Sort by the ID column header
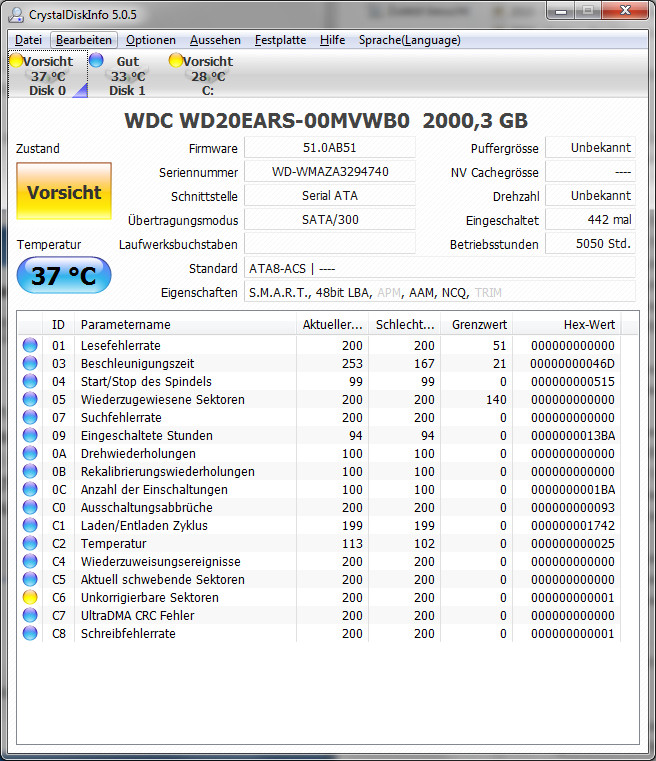656x761 pixels. click(58, 324)
